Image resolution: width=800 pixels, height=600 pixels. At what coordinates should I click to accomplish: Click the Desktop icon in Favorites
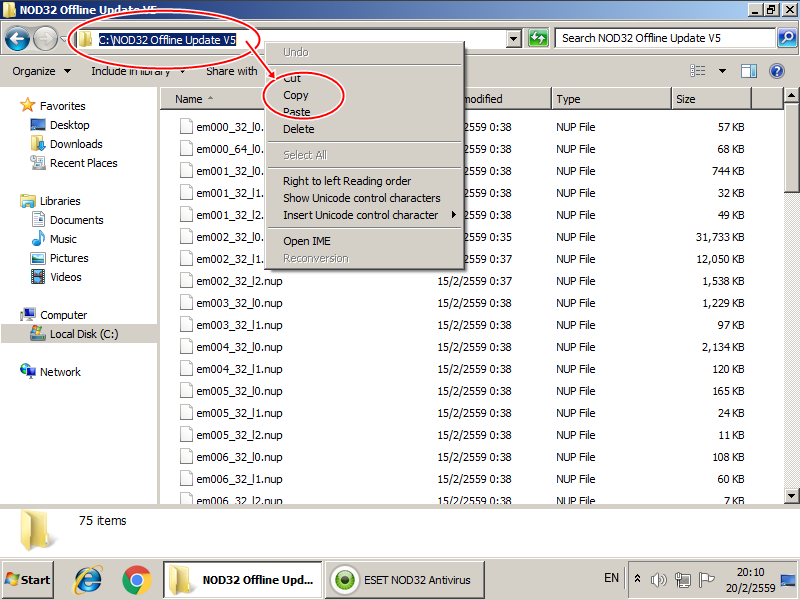[x=38, y=124]
